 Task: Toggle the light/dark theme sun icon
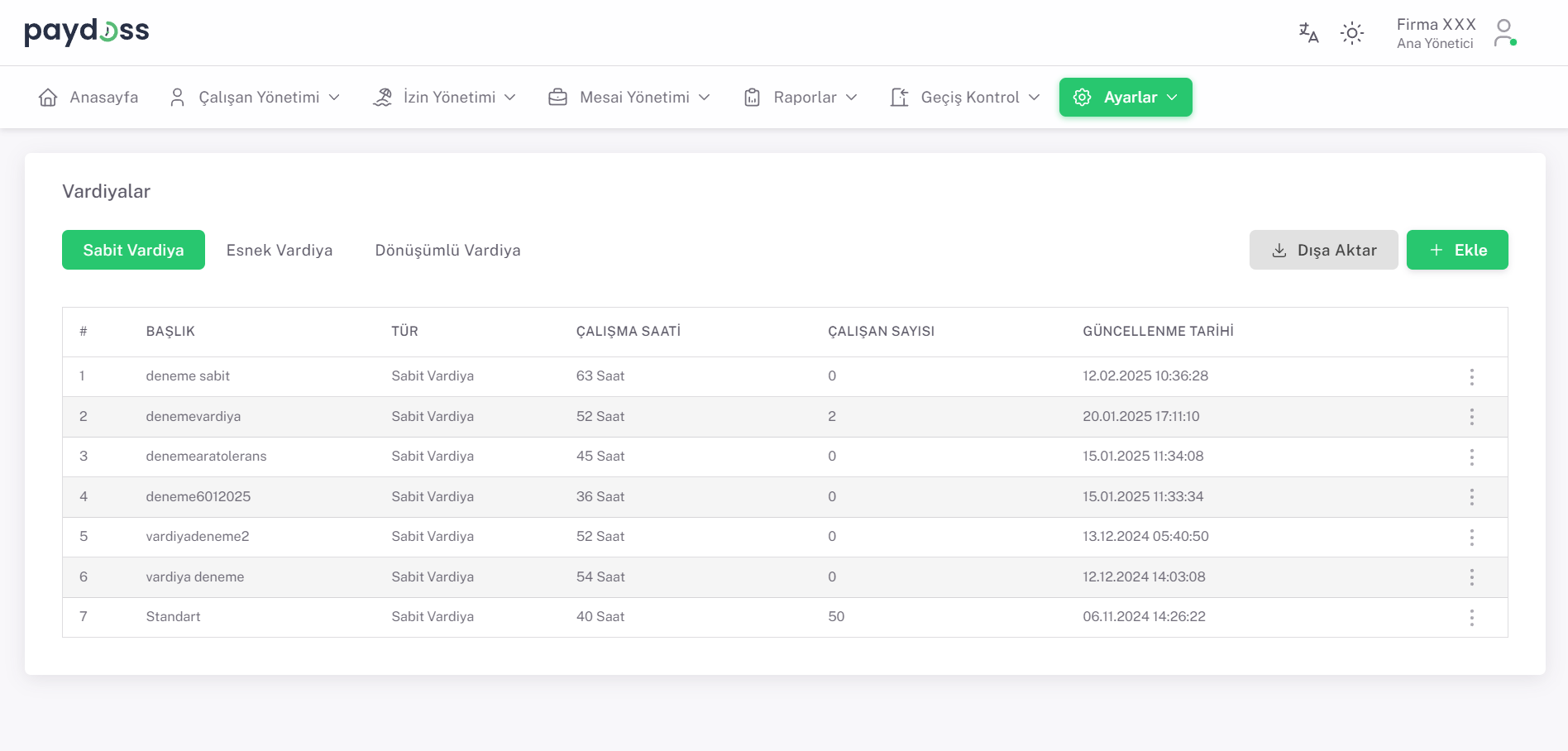point(1352,33)
